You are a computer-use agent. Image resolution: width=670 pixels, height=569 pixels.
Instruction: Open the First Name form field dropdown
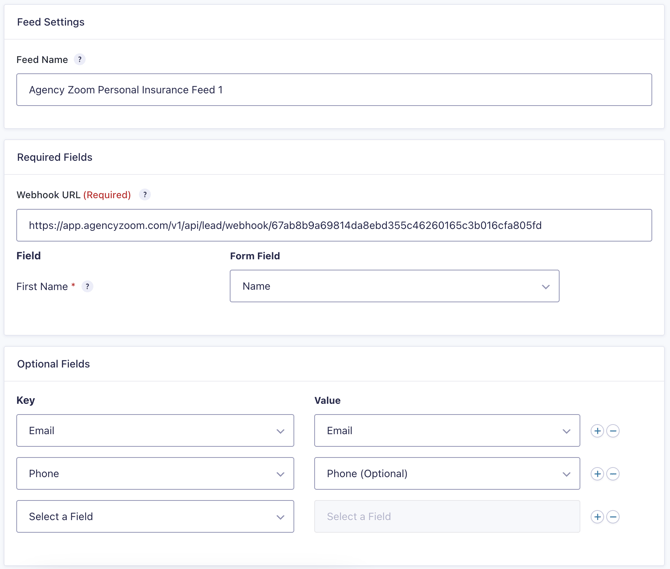(x=394, y=286)
